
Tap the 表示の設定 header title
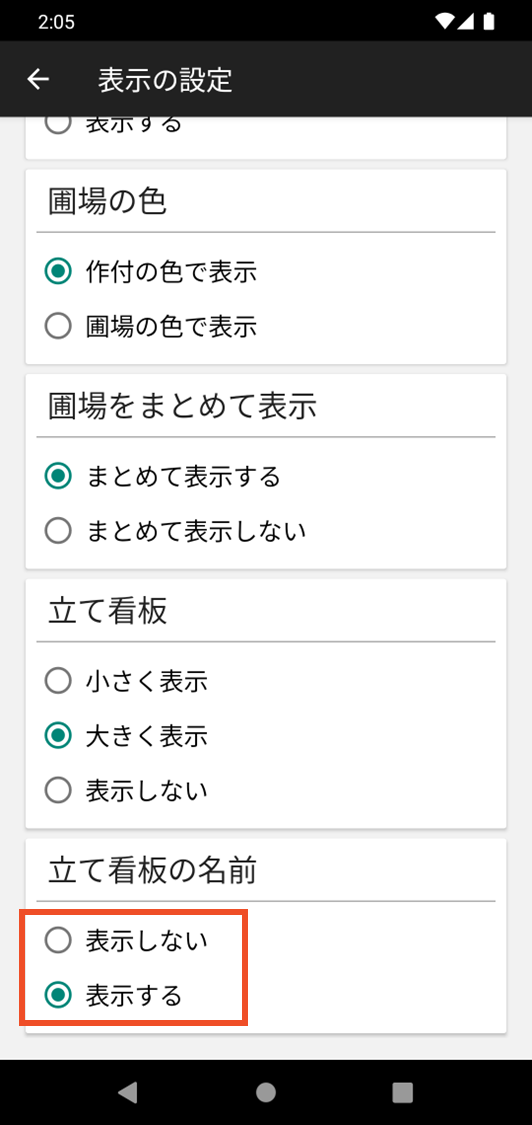(x=165, y=80)
